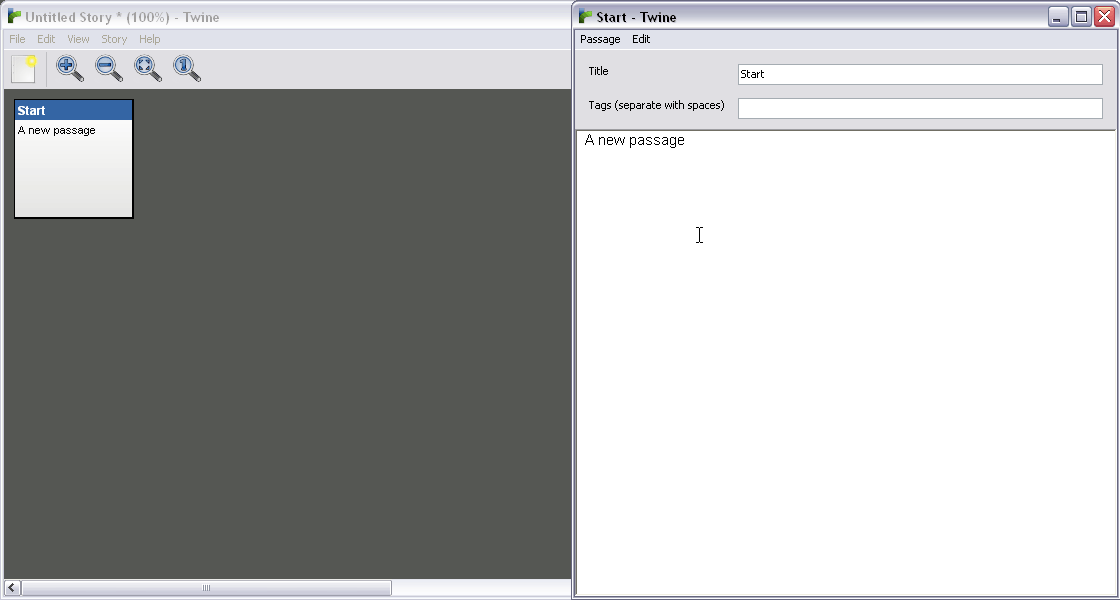Viewport: 1120px width, 600px height.
Task: Open the View menu
Action: (78, 39)
